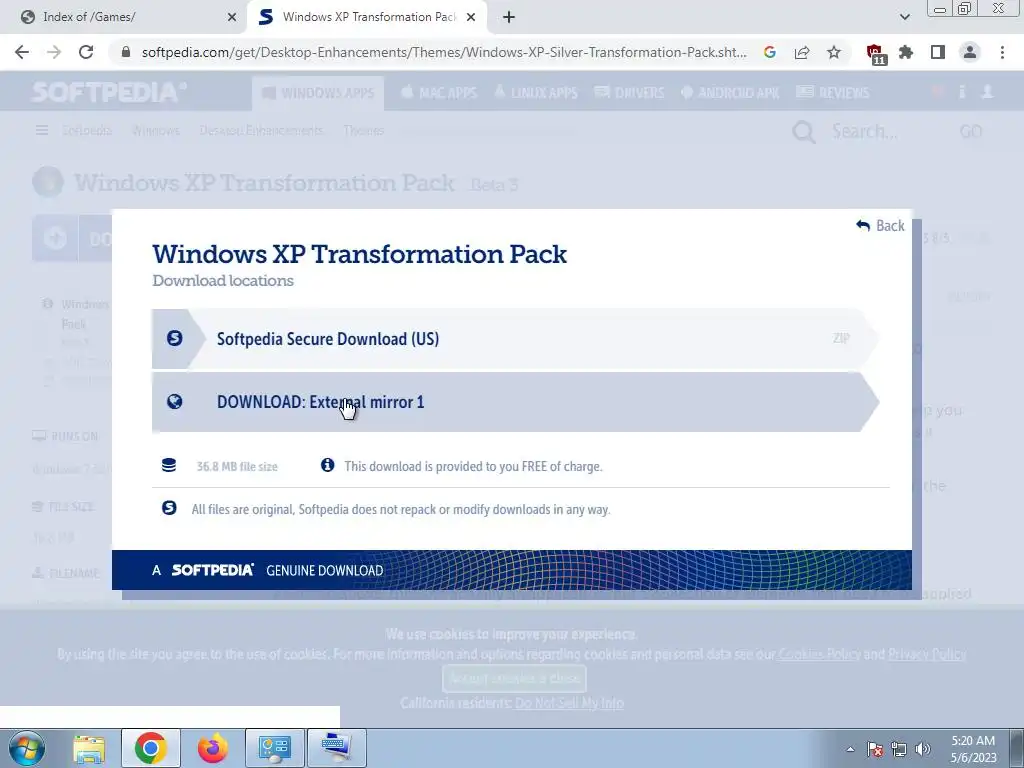Open the hamburger menu in breadcrumb bar
The width and height of the screenshot is (1024, 768).
(x=42, y=131)
